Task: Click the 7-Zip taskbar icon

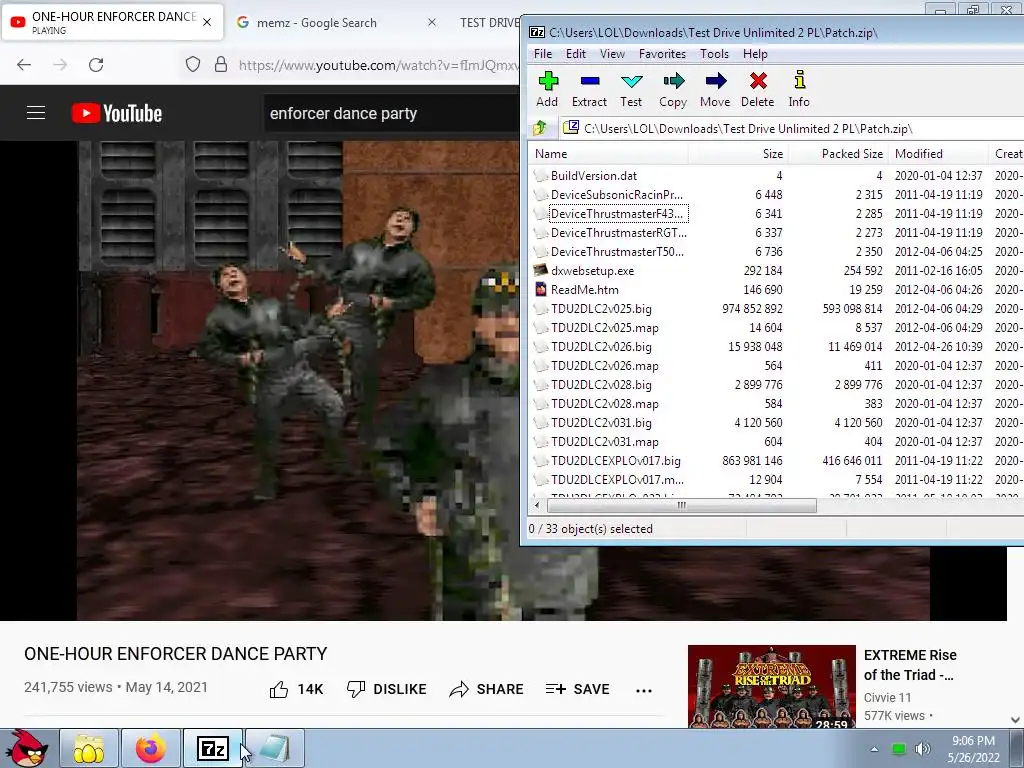Action: pos(212,748)
